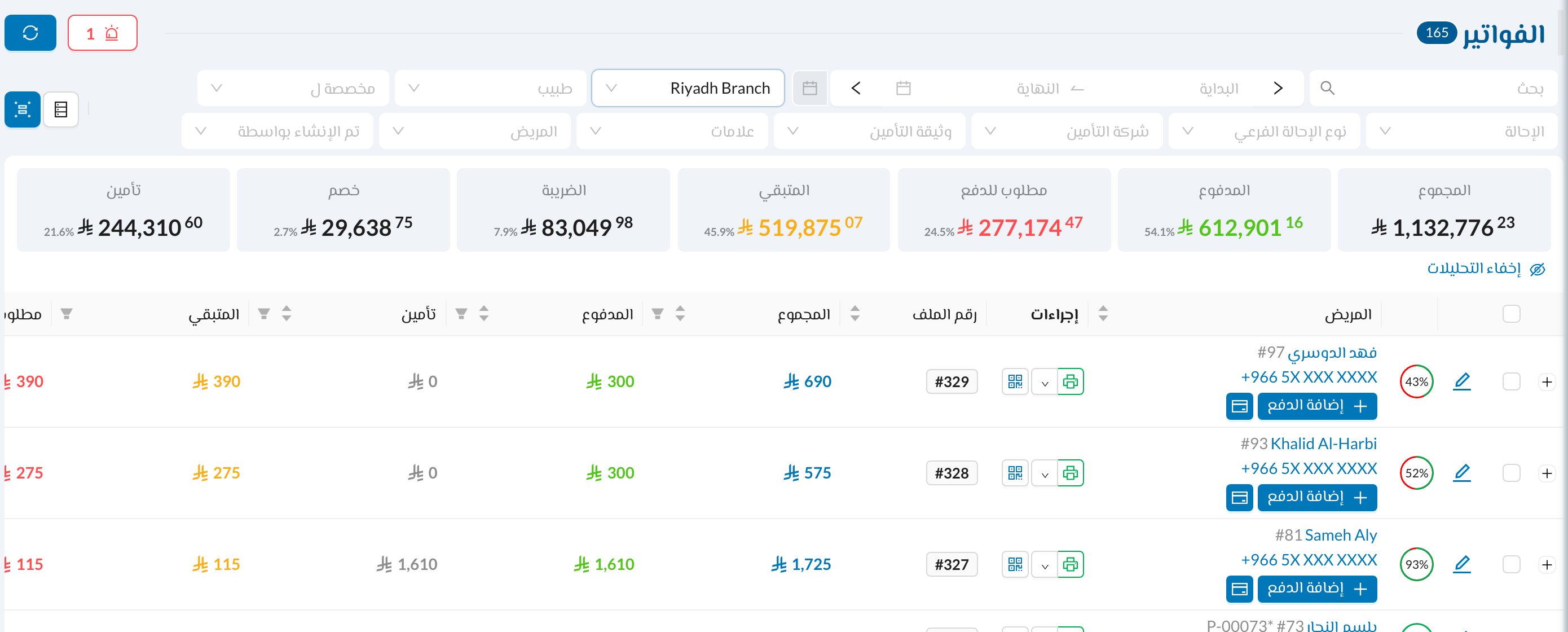
Task: Switch to the list table view icon
Action: 61,109
